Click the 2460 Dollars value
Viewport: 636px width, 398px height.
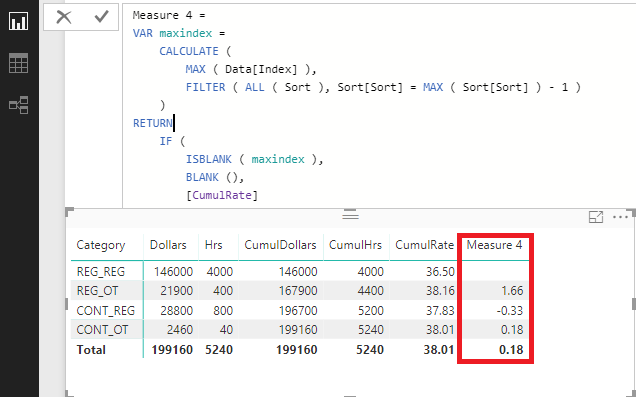(180, 330)
